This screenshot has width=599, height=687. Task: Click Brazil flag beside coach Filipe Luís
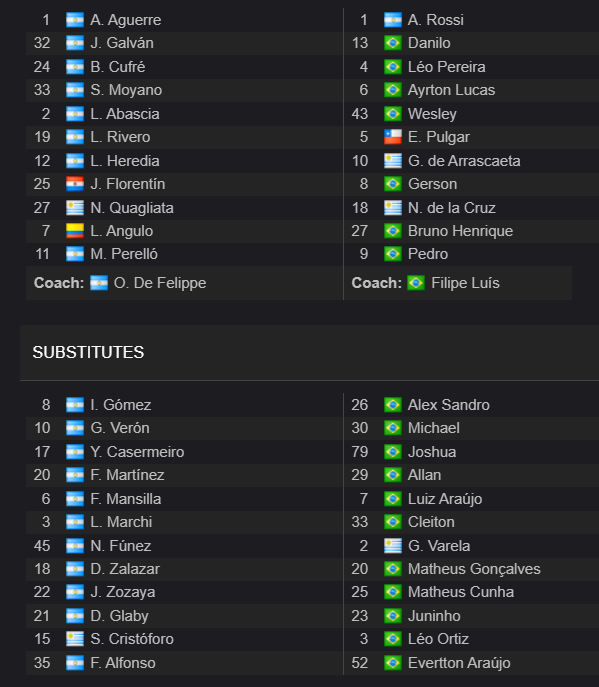[416, 283]
